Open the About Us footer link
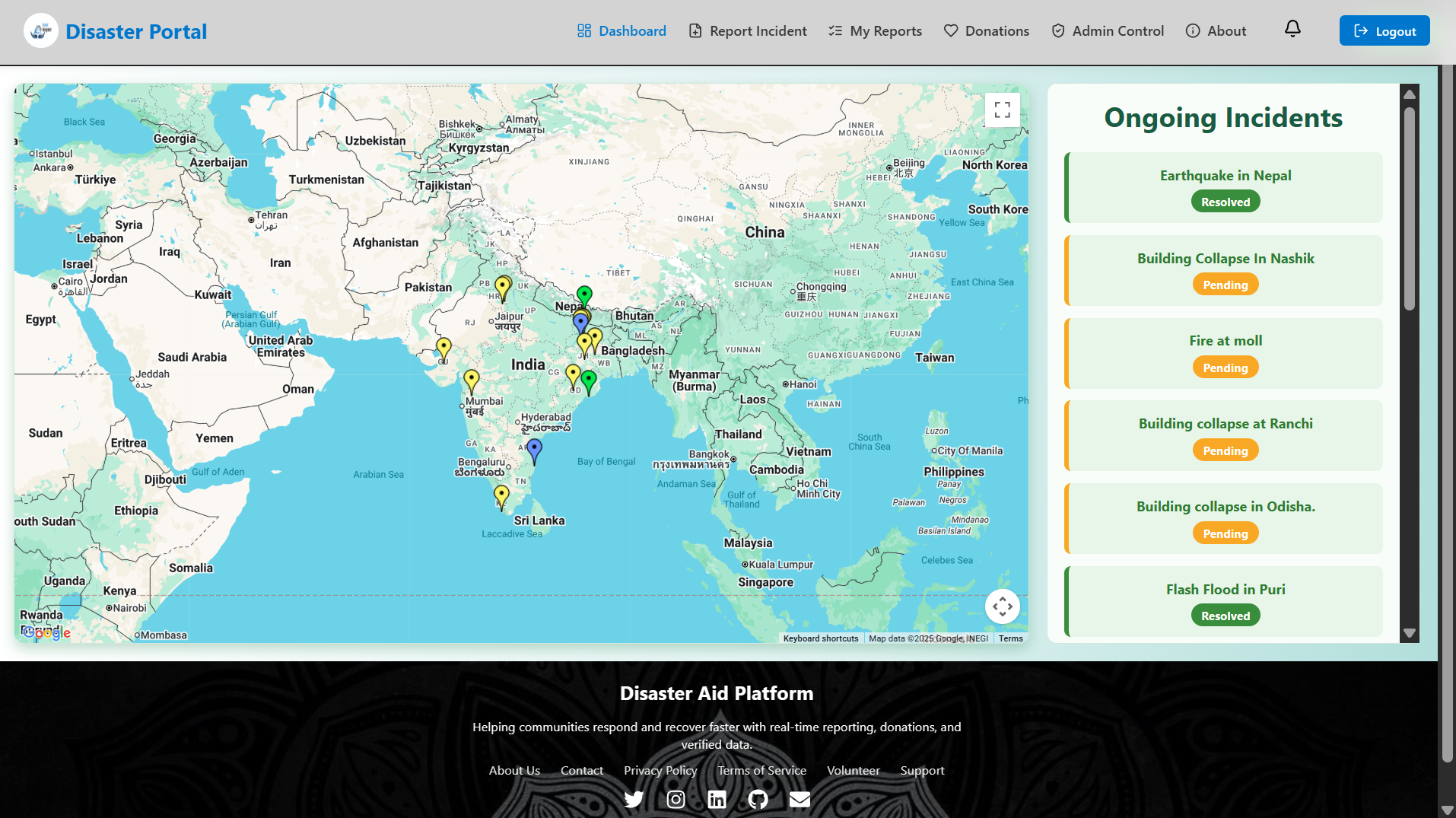 [514, 770]
